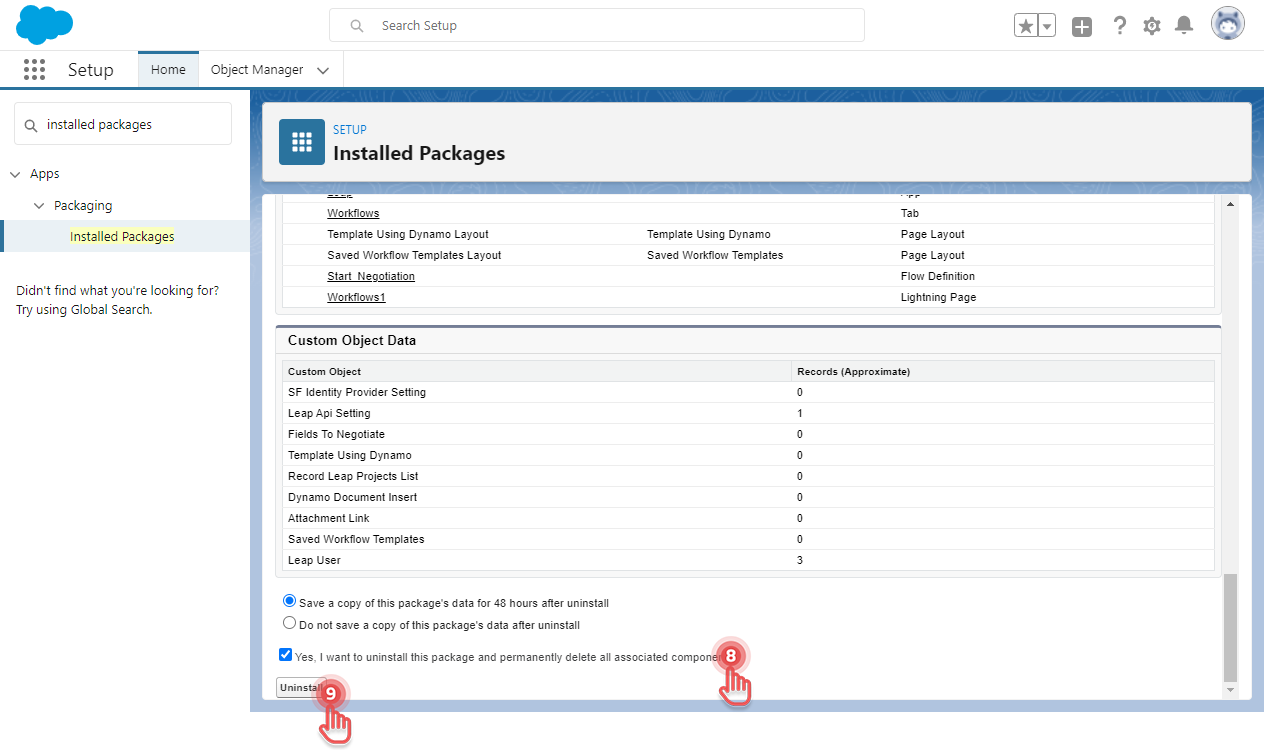Click inside the Search Setup field
This screenshot has width=1264, height=750.
click(596, 25)
